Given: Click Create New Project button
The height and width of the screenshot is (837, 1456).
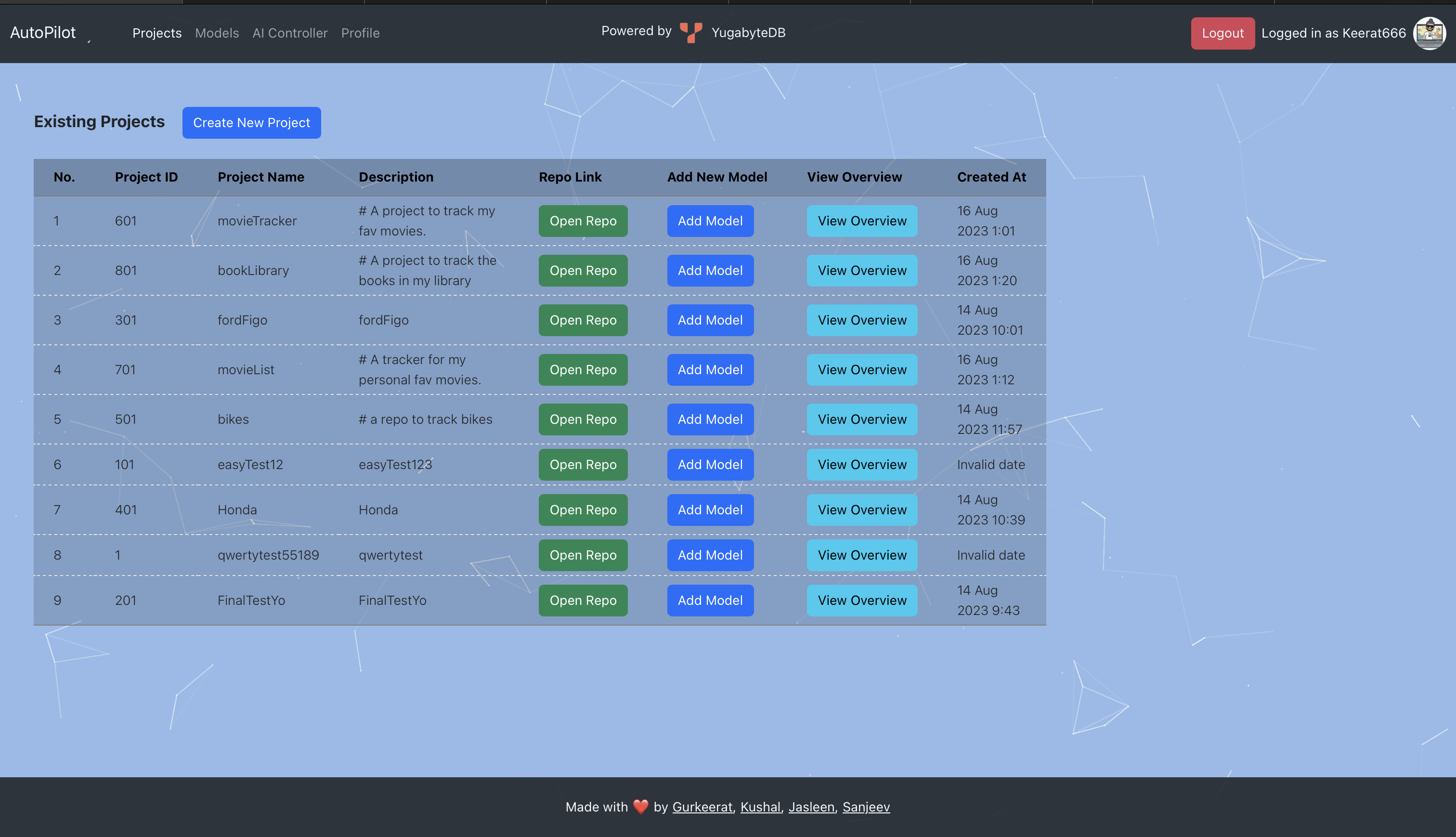Looking at the screenshot, I should click(251, 122).
